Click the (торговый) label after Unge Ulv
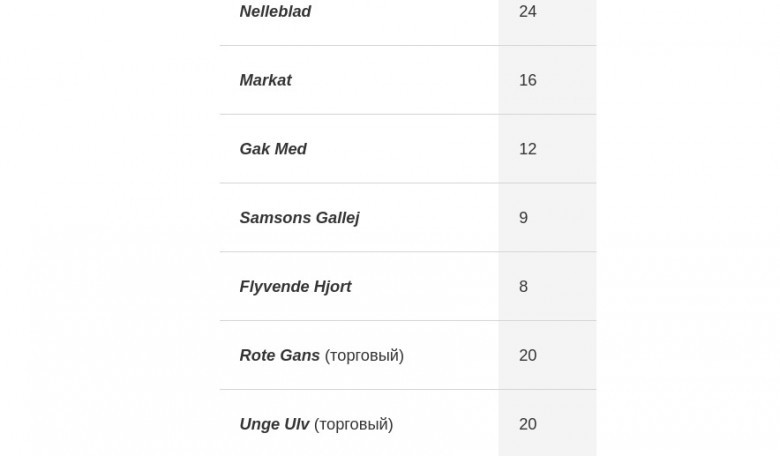 tap(353, 425)
